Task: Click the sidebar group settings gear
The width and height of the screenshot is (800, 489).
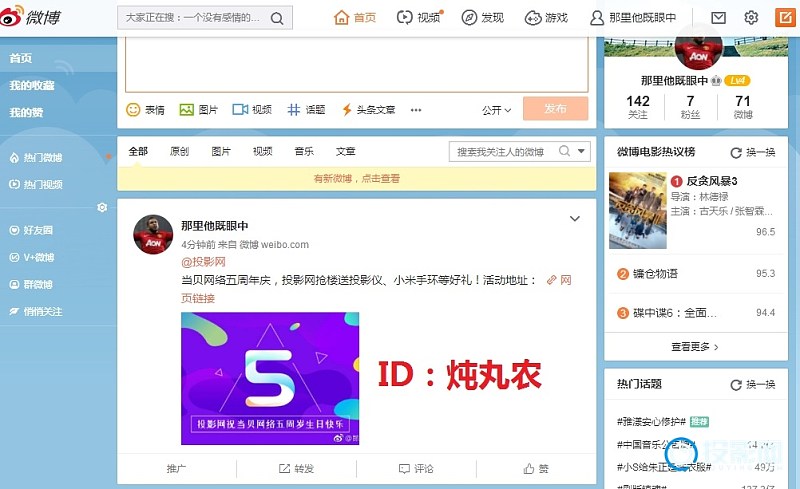Action: pos(102,207)
